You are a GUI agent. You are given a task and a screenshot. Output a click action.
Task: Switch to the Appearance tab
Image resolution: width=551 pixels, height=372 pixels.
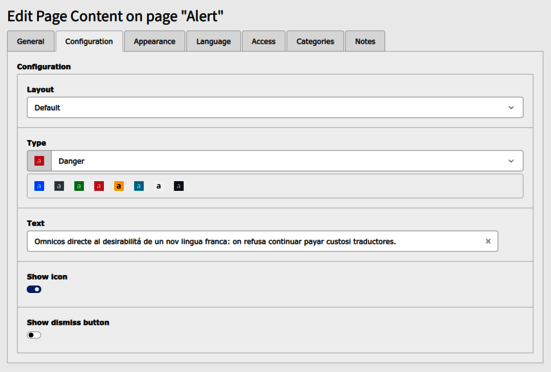(x=154, y=41)
